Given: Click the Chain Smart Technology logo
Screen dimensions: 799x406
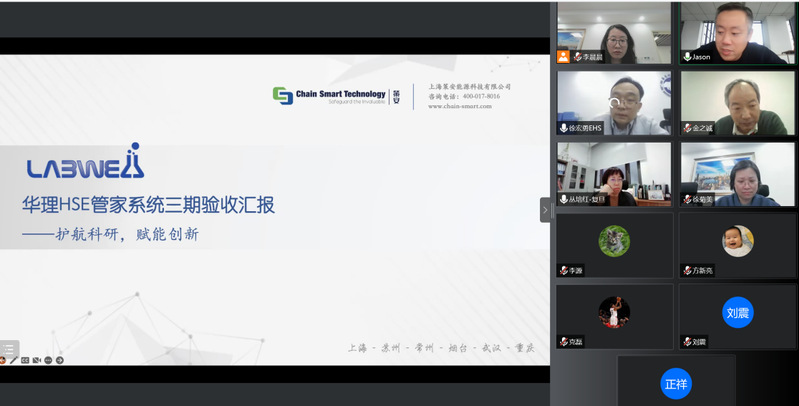Looking at the screenshot, I should pyautogui.click(x=336, y=96).
